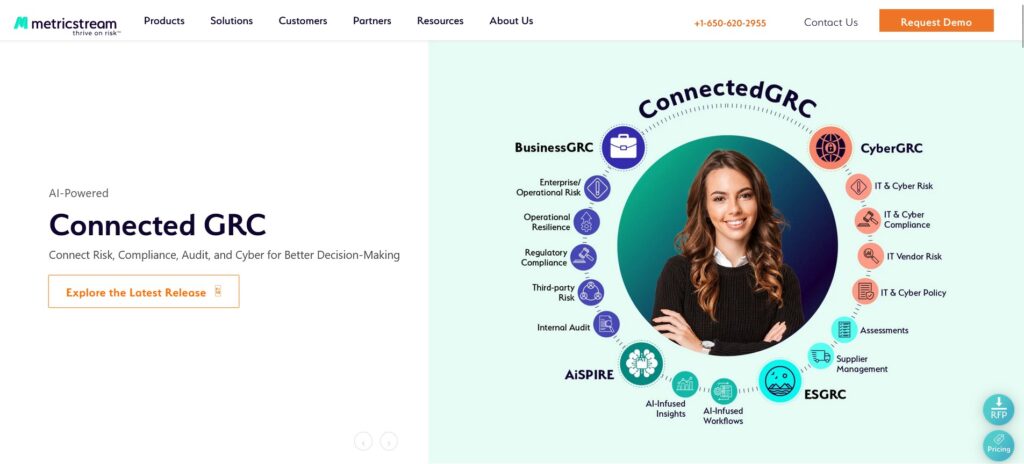Select the ESGRC landscape icon
Viewport: 1024px width, 464px height.
(x=780, y=380)
